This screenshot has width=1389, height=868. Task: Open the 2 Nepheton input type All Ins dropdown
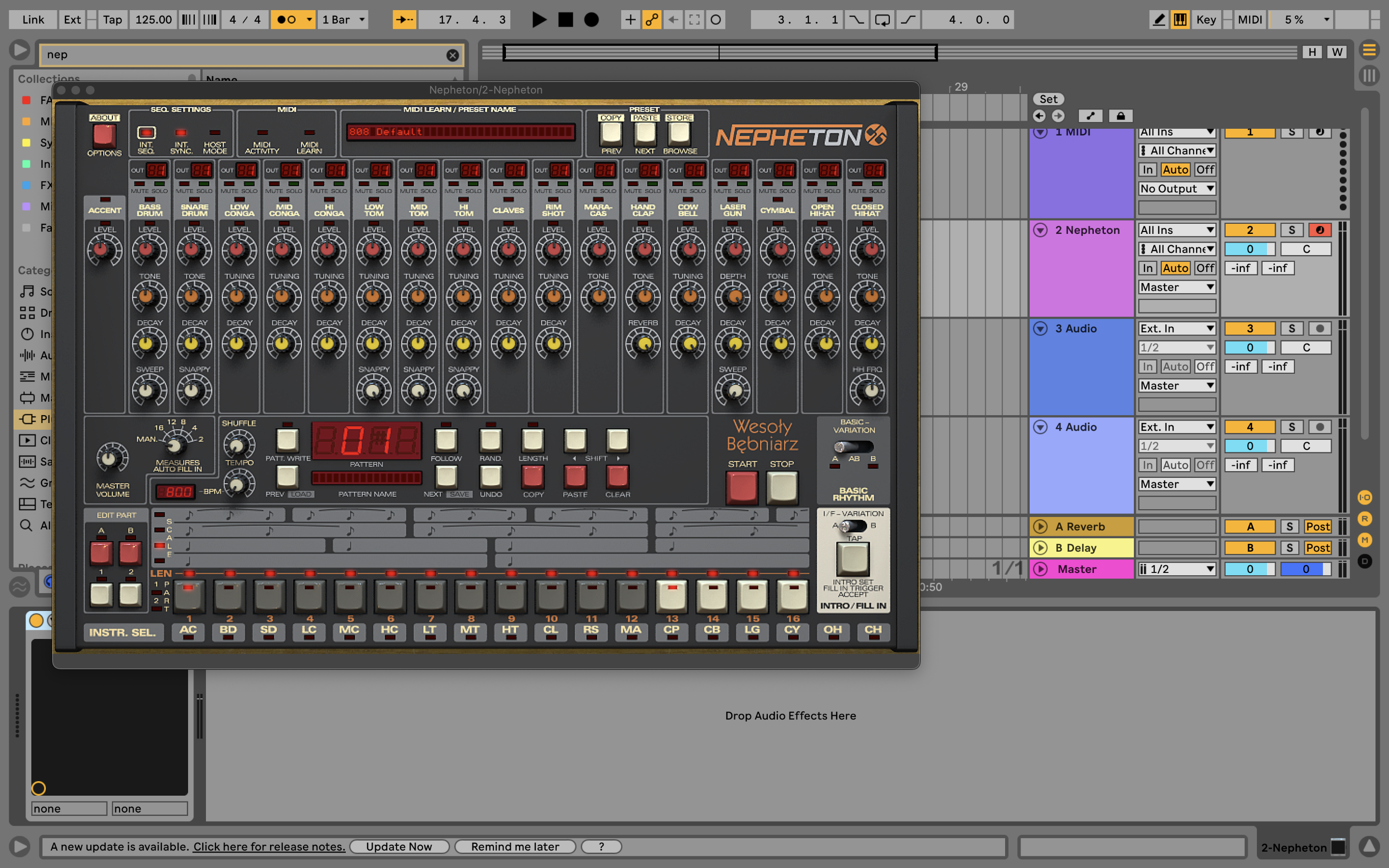point(1177,230)
